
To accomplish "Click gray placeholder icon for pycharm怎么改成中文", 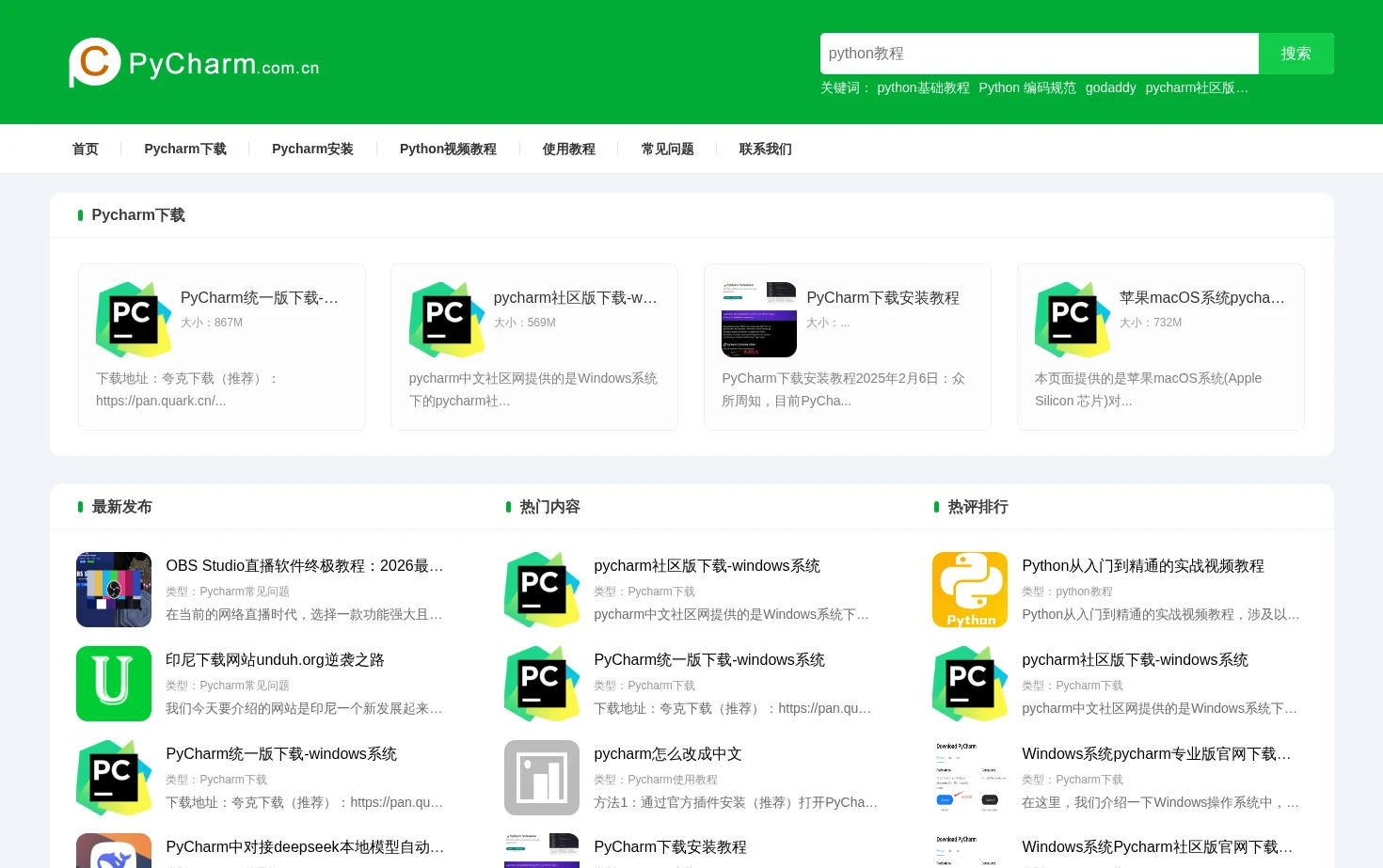I will point(542,778).
